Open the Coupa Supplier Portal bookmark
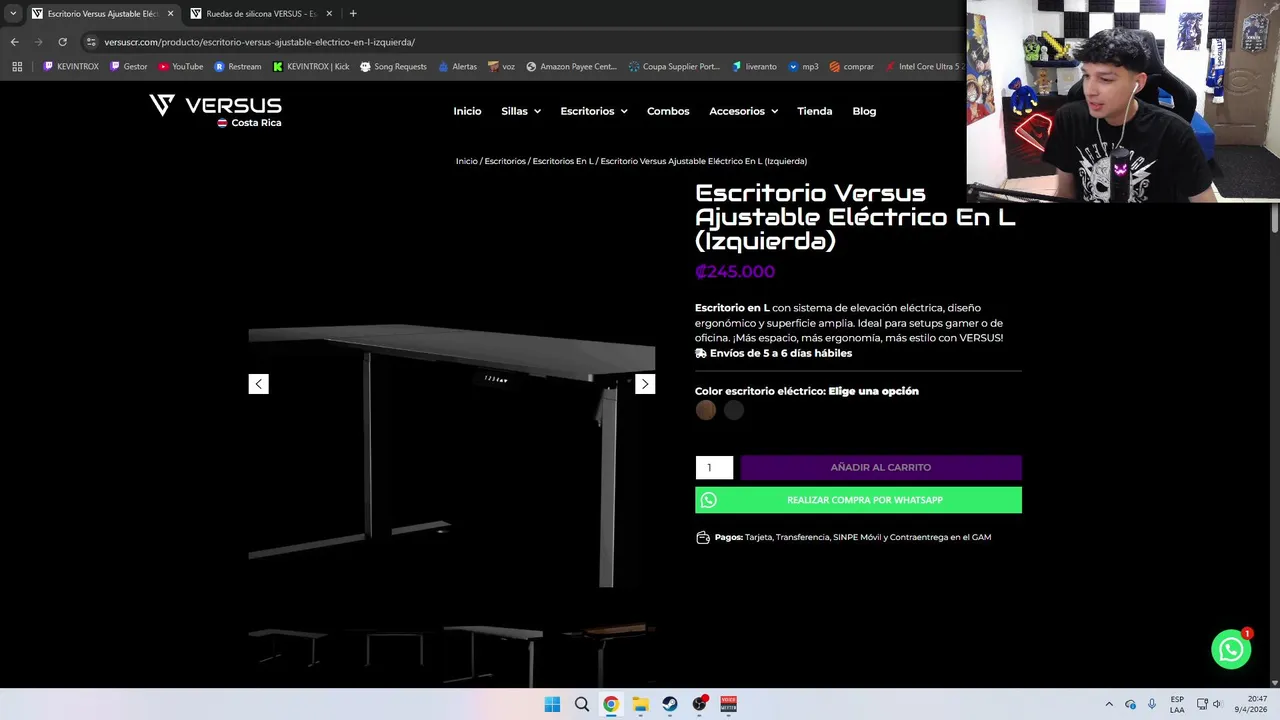The width and height of the screenshot is (1280, 720). pyautogui.click(x=675, y=67)
